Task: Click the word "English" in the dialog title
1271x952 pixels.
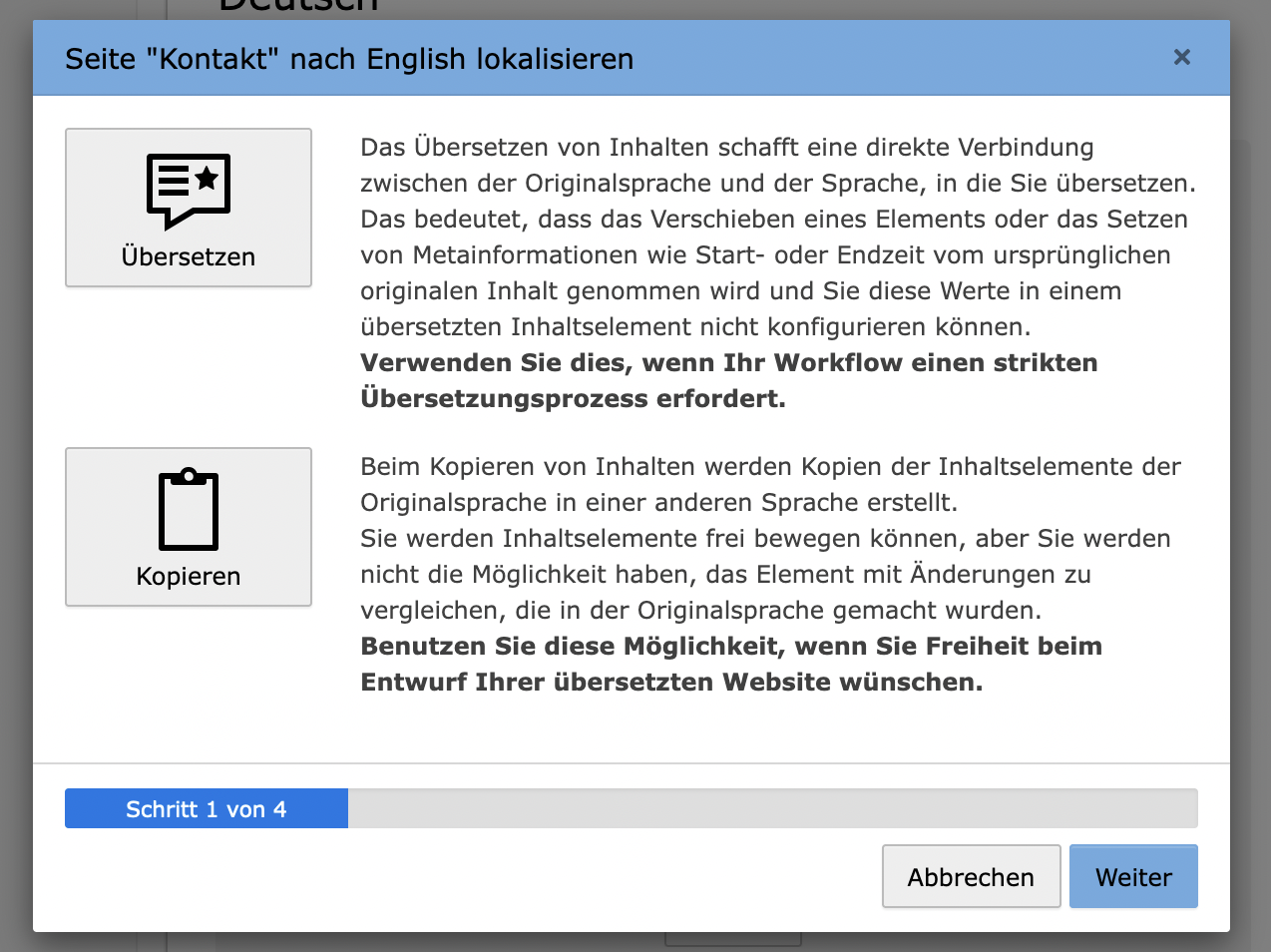Action: [416, 59]
